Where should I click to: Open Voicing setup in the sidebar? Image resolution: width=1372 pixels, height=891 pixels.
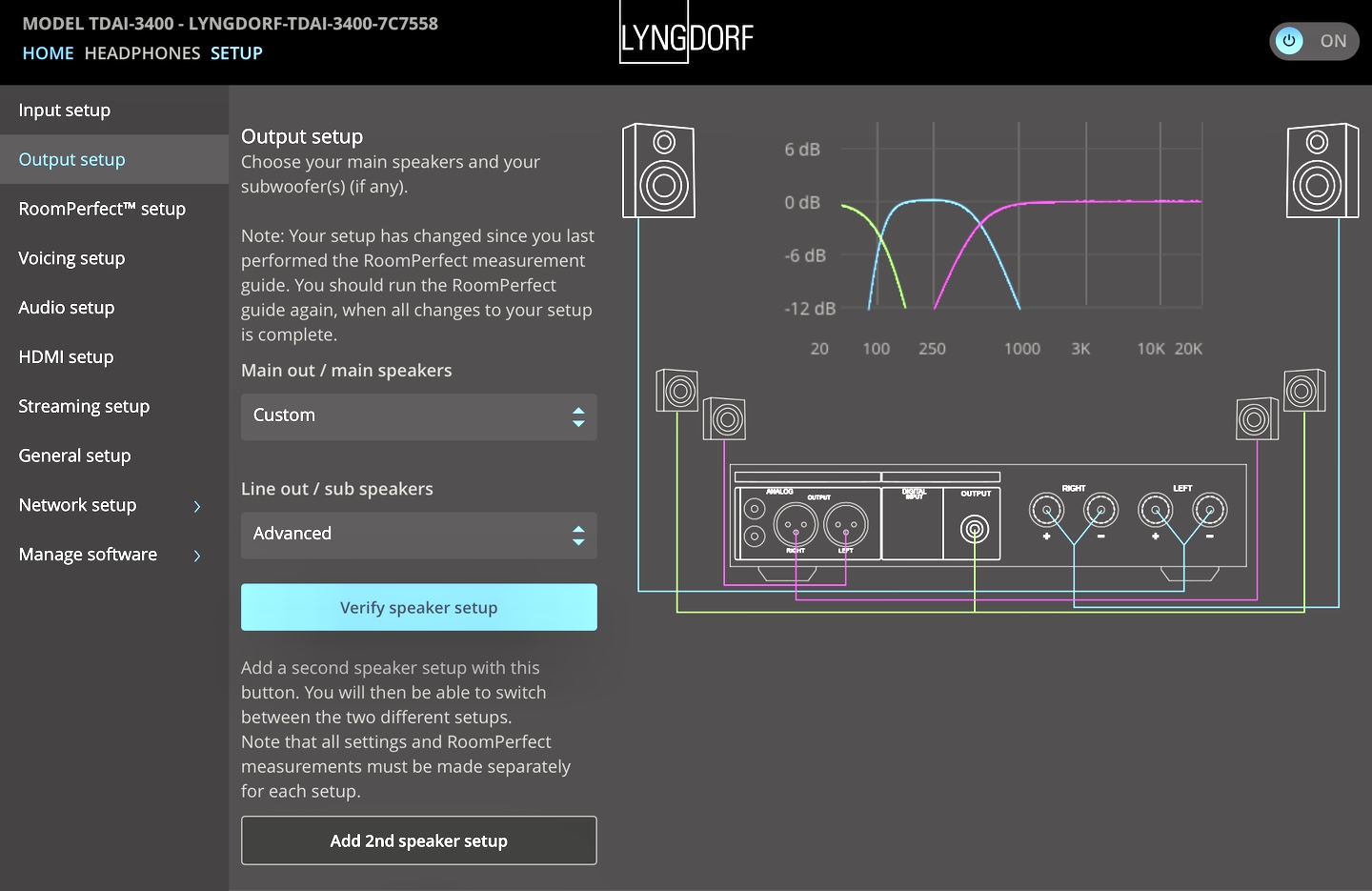114,258
